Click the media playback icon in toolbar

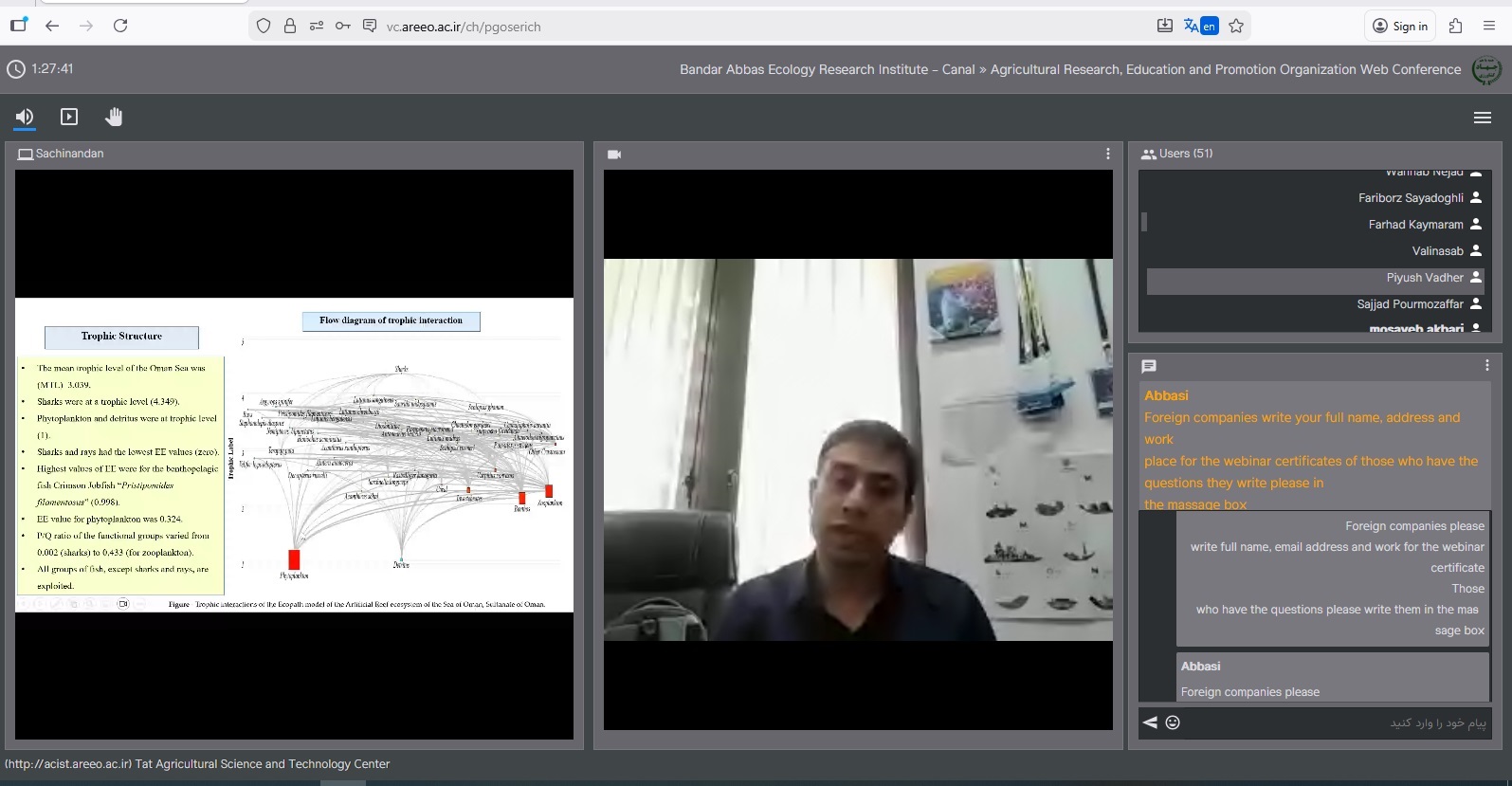[69, 117]
